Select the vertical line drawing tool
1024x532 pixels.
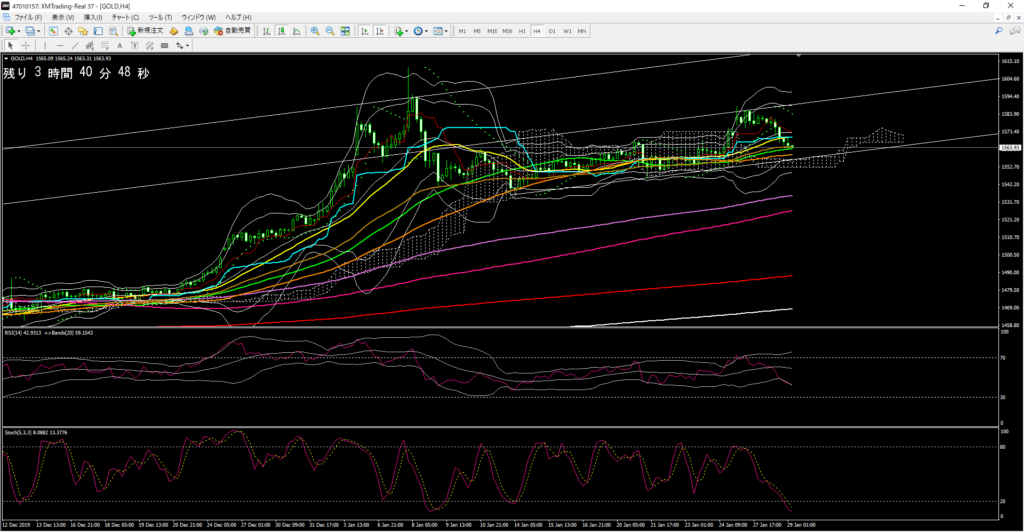pos(45,45)
